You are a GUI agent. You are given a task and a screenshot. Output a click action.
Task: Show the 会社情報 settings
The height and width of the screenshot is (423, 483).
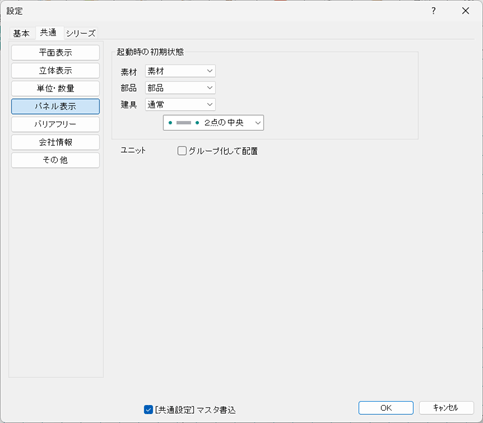(x=55, y=142)
